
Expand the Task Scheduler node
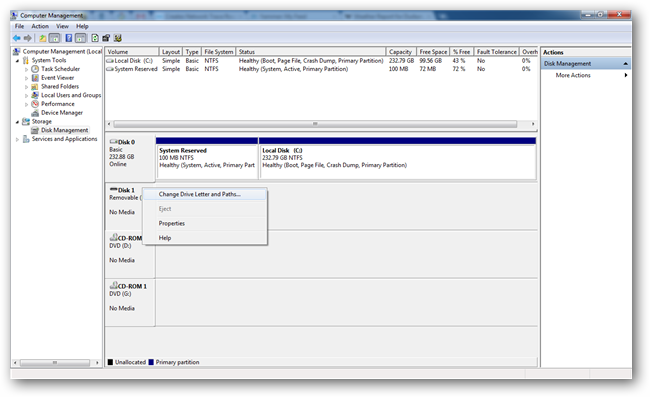point(27,69)
